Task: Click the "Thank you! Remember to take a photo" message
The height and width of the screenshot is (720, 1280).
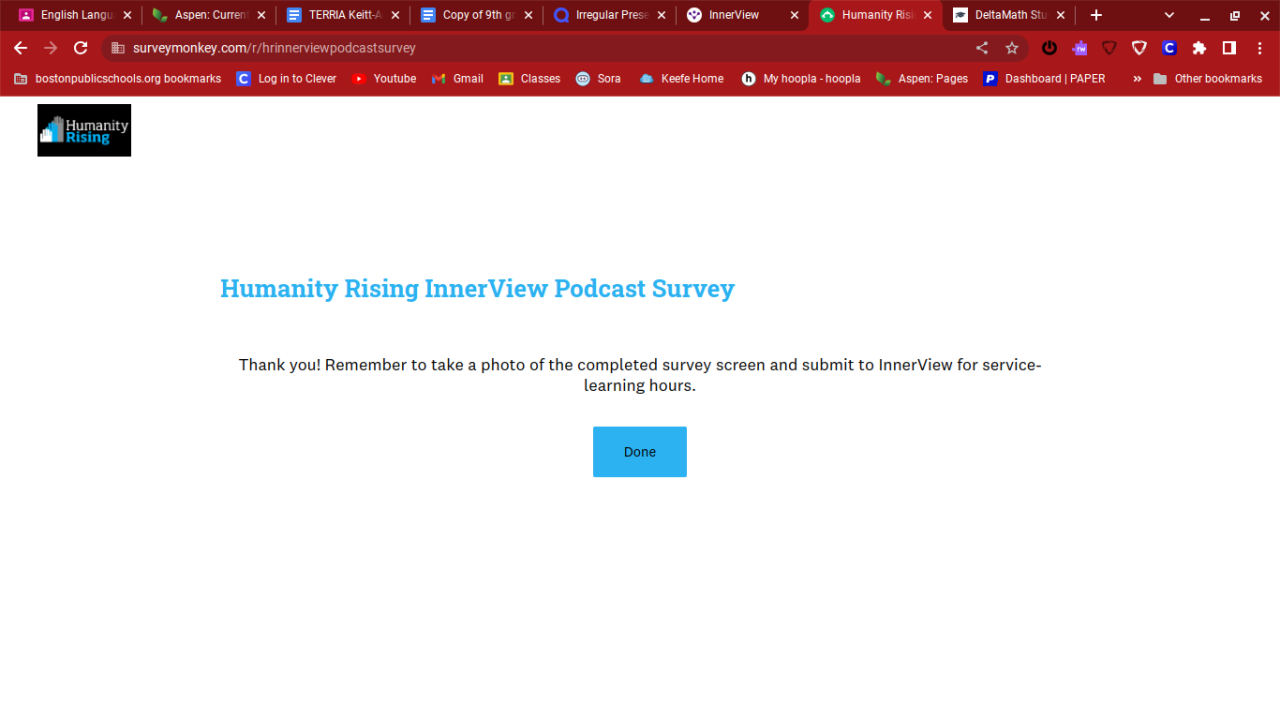Action: tap(640, 375)
